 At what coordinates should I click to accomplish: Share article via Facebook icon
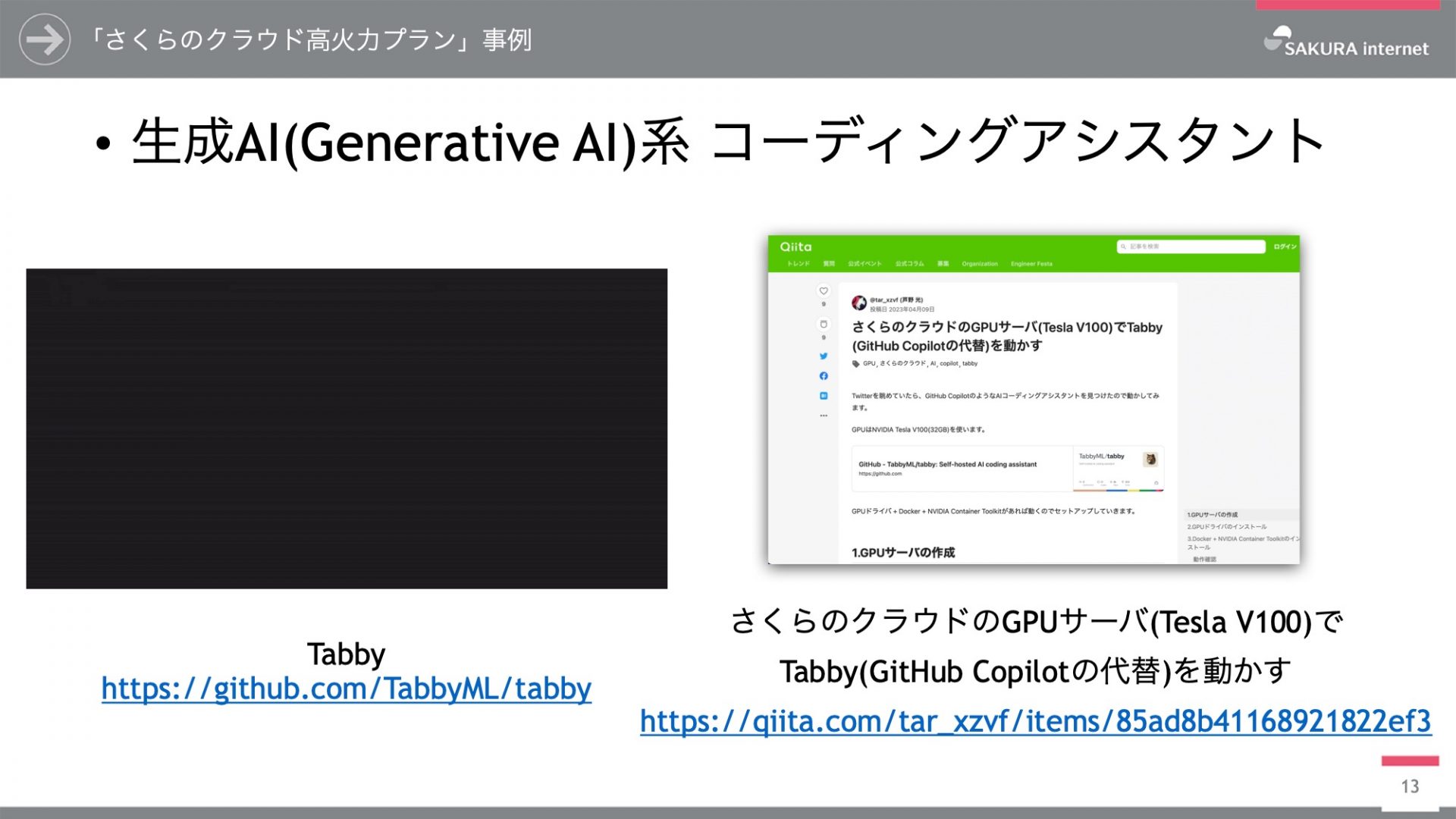click(824, 376)
